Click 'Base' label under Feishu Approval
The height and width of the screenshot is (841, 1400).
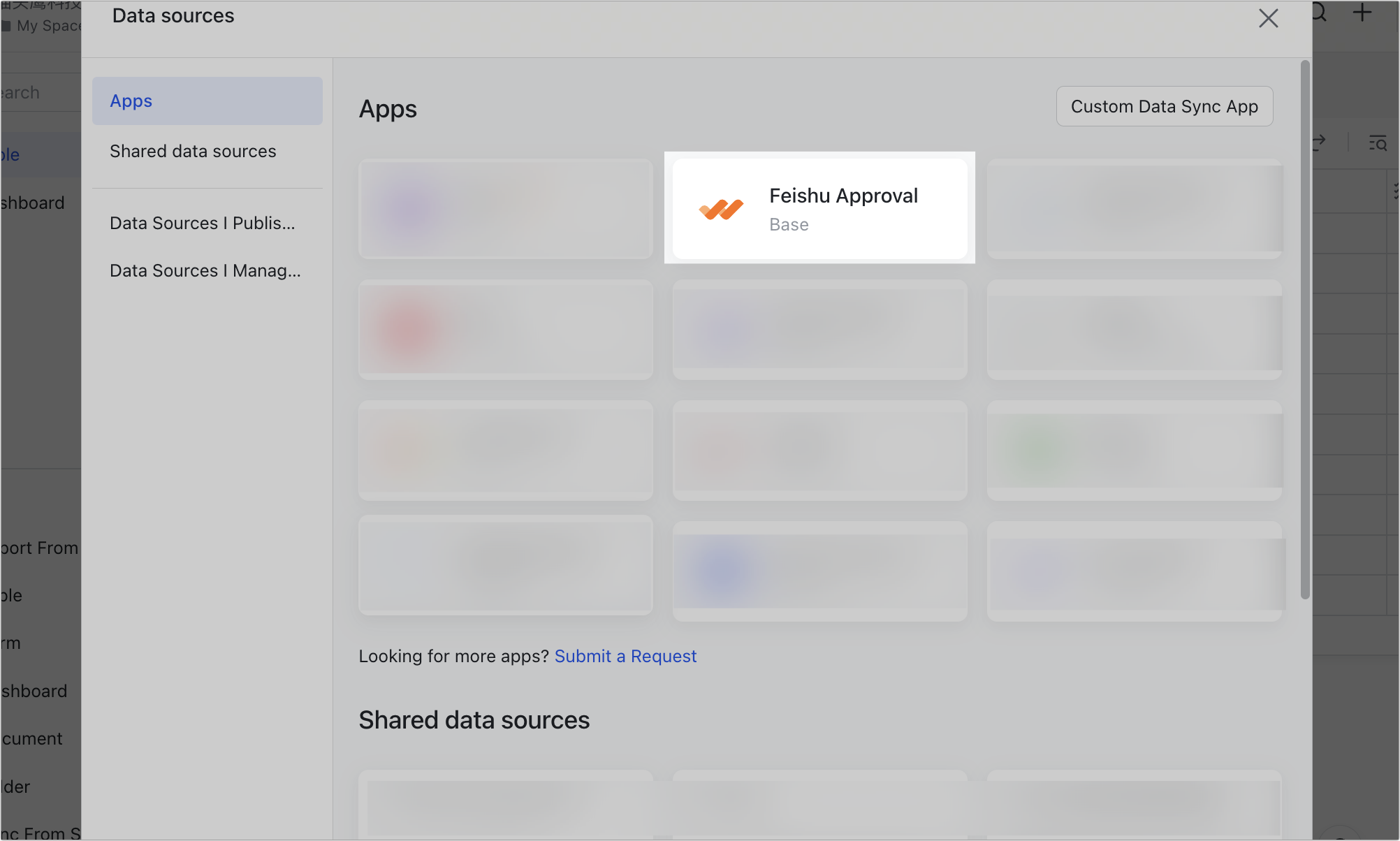click(789, 225)
